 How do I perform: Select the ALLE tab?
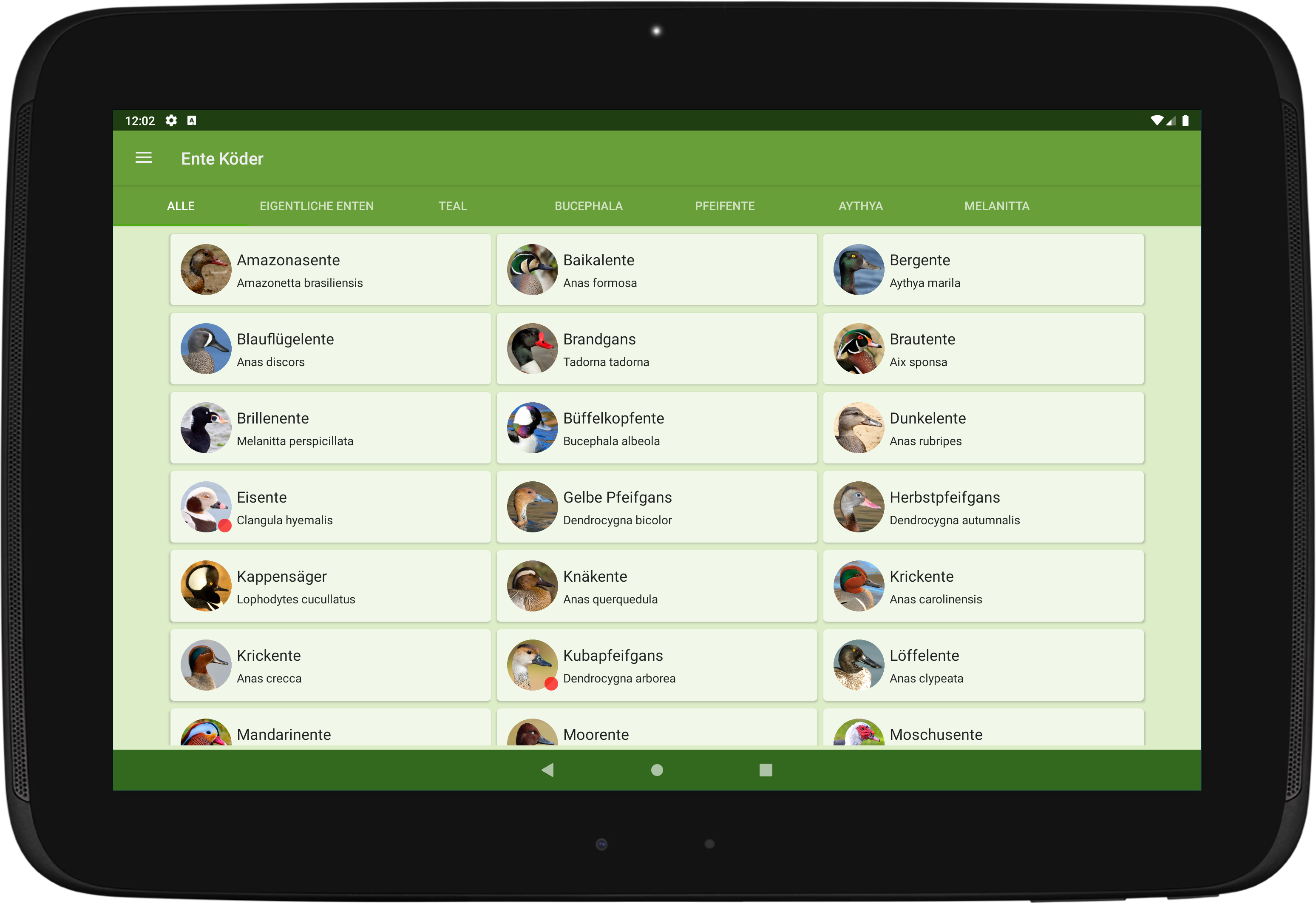(181, 206)
